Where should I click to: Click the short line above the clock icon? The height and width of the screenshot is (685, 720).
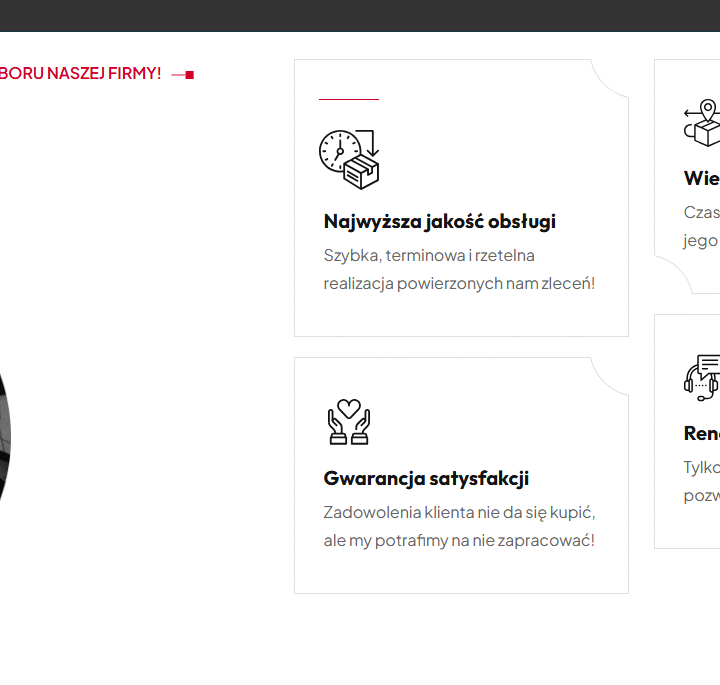point(349,100)
